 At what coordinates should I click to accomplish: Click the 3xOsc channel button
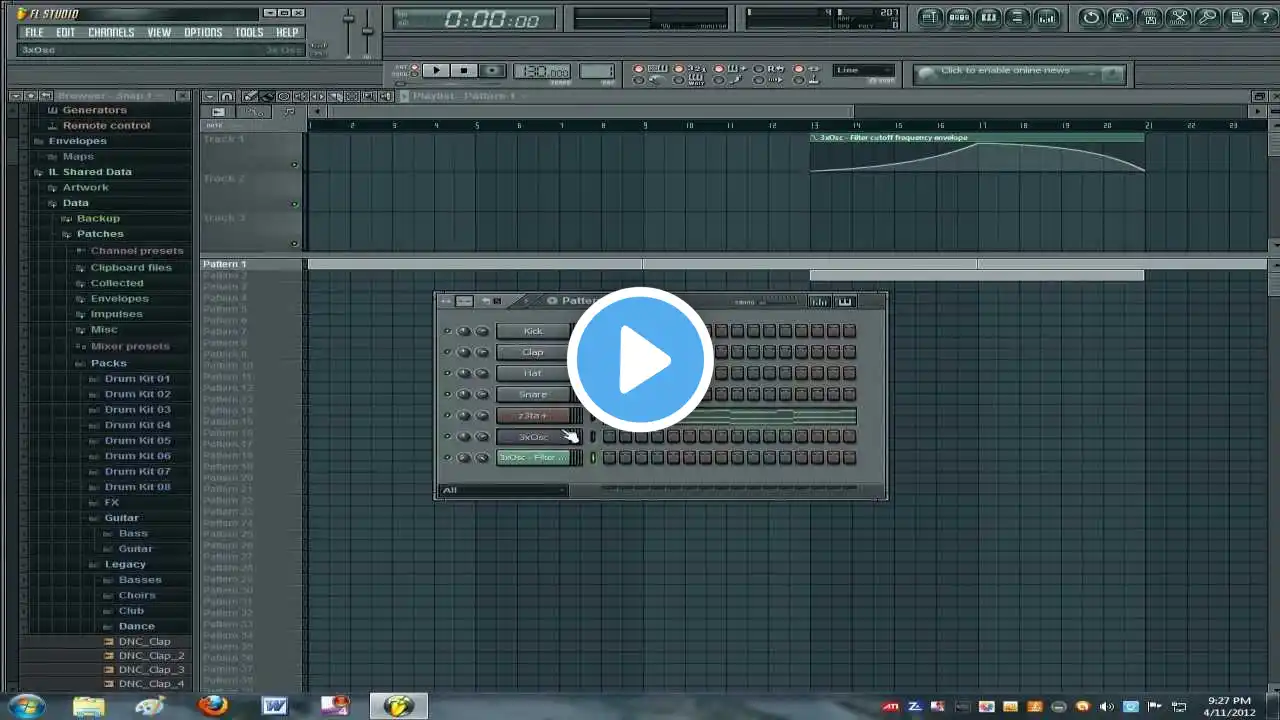533,436
